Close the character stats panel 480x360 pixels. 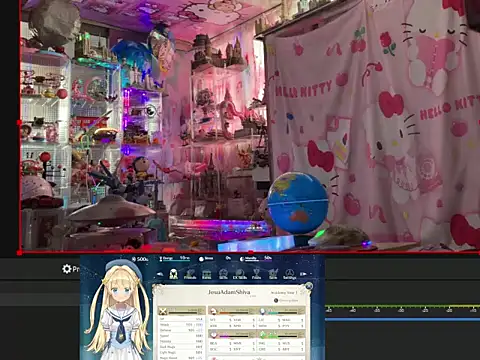[309, 286]
